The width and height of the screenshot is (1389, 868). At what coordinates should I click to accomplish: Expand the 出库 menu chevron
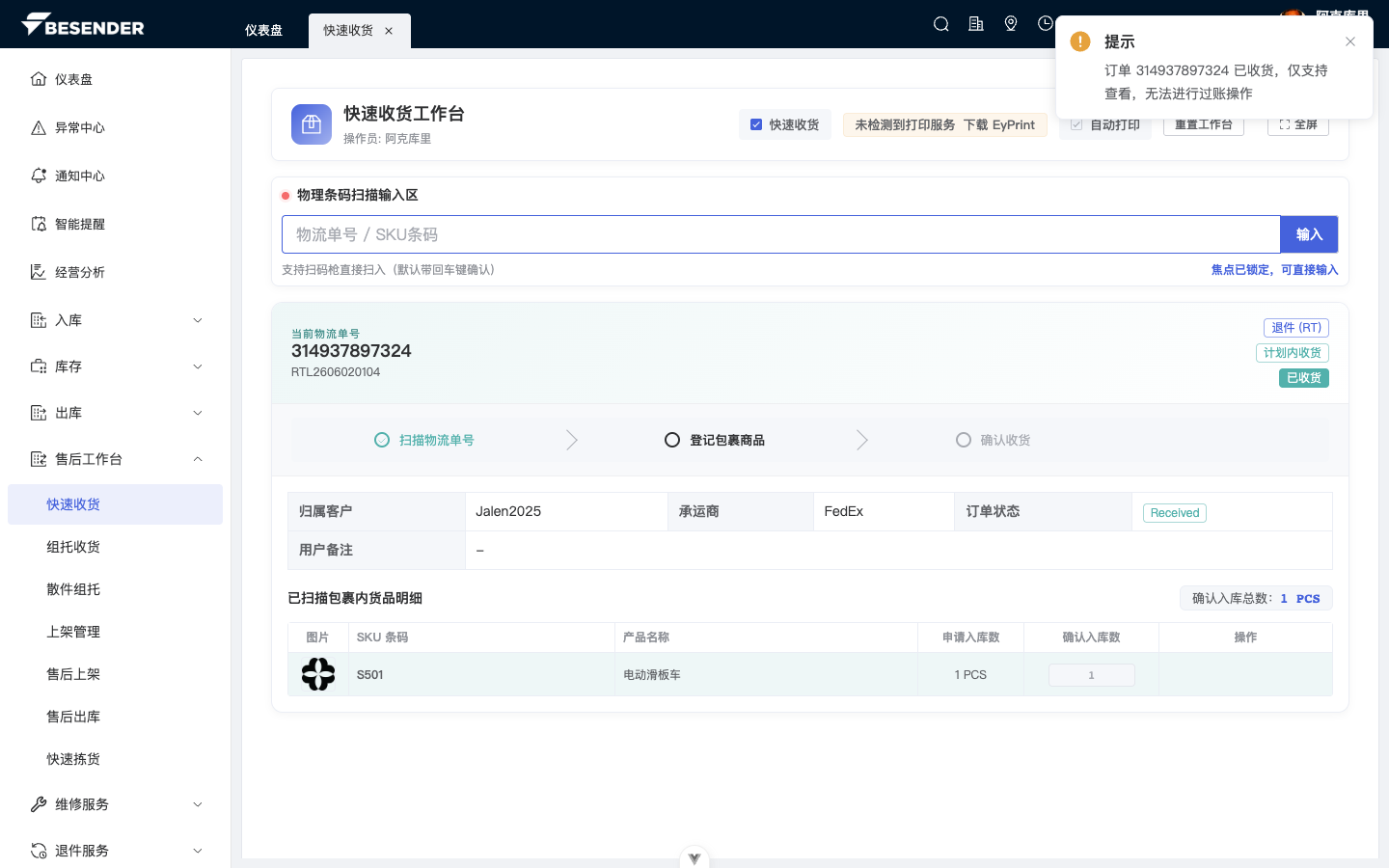pos(198,413)
